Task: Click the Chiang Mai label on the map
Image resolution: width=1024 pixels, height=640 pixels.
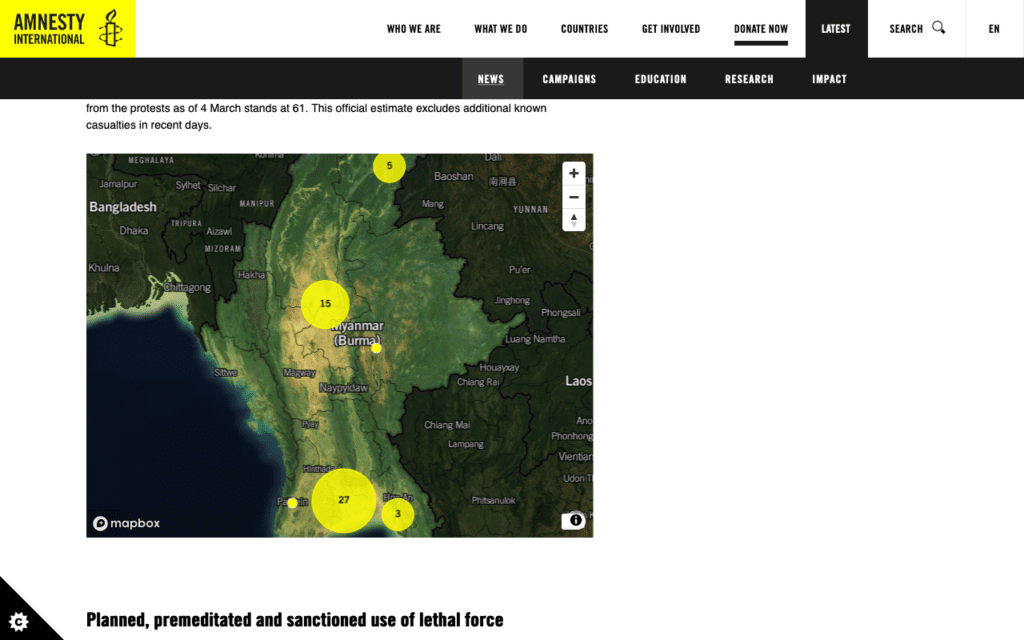Action: tap(447, 425)
